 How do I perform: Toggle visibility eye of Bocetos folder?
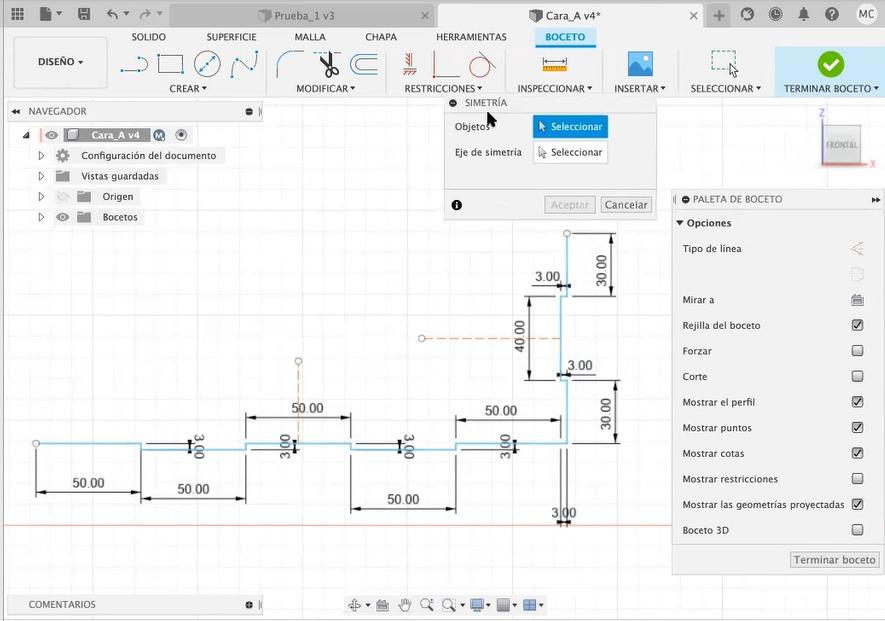(63, 217)
